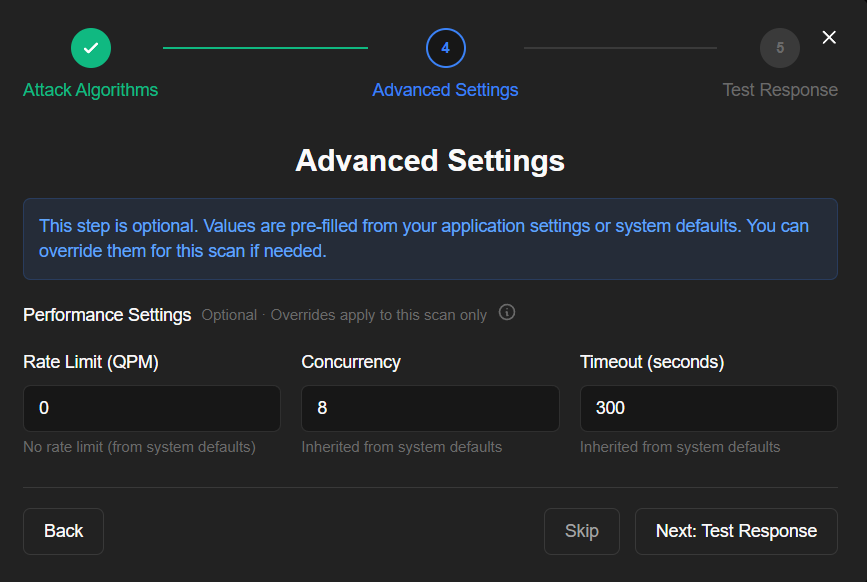
Task: Click the Attack Algorithms completed checkmark icon
Action: point(90,47)
